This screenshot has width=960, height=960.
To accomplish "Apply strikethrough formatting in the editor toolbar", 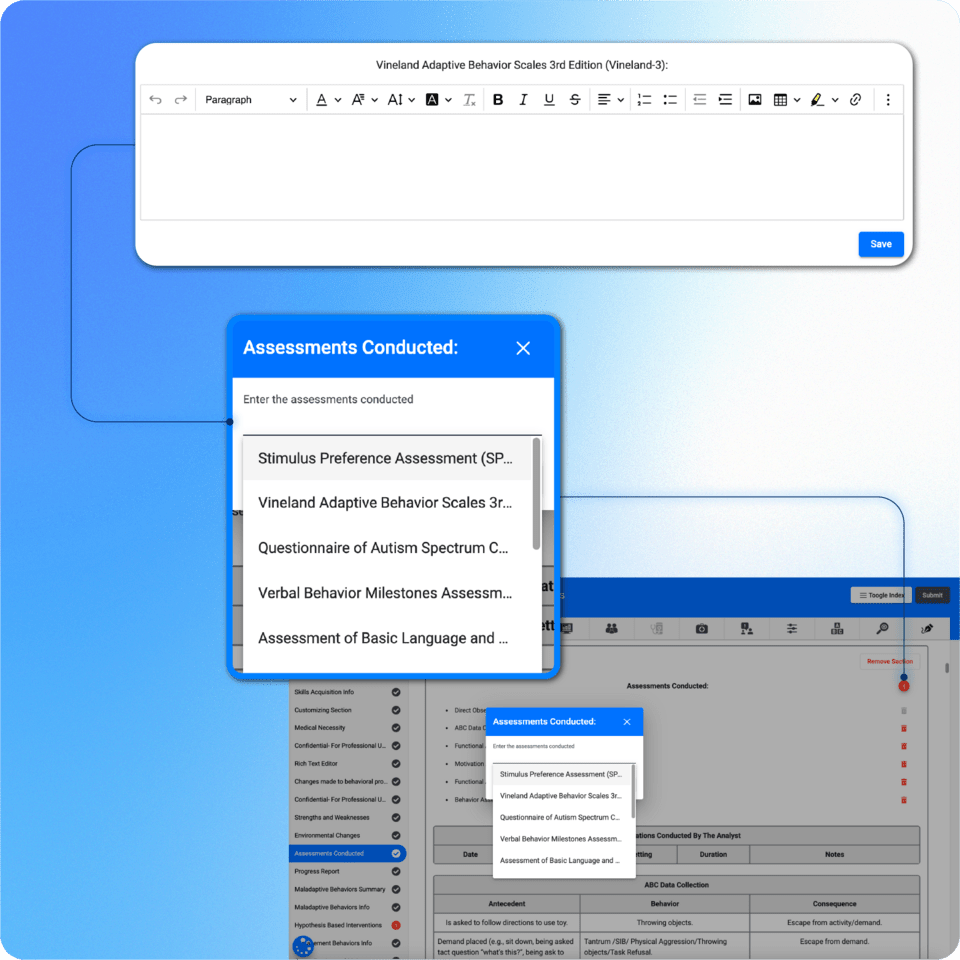I will pos(573,99).
